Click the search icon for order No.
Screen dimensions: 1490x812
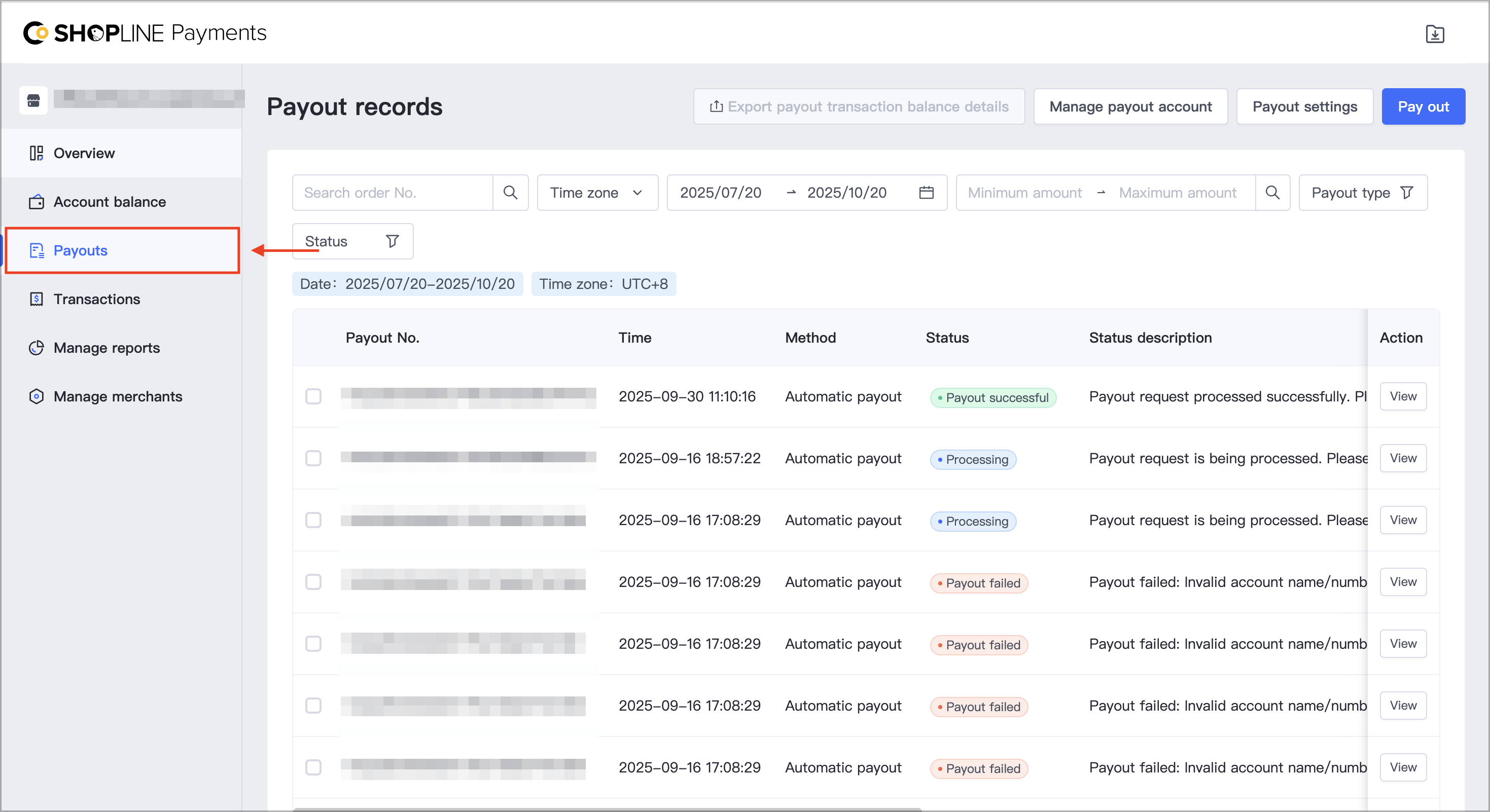click(510, 193)
